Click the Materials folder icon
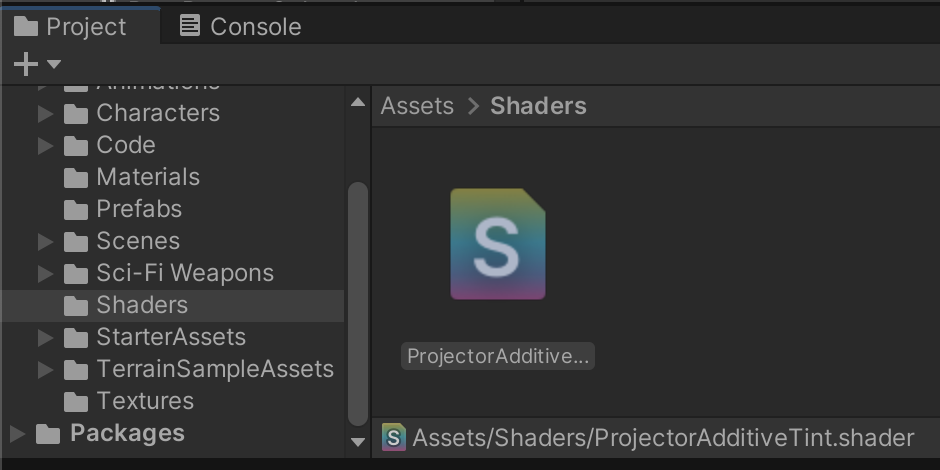This screenshot has height=470, width=940. coord(76,178)
